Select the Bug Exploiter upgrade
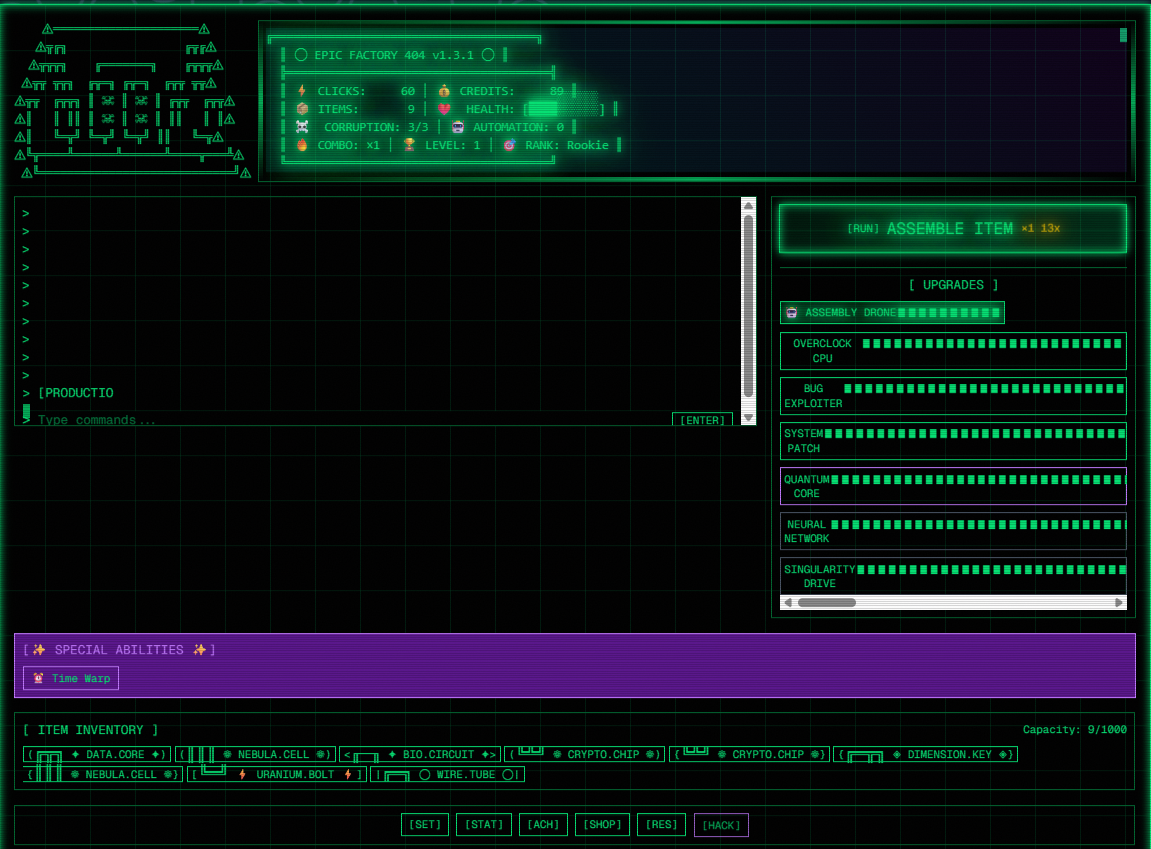 pos(953,396)
